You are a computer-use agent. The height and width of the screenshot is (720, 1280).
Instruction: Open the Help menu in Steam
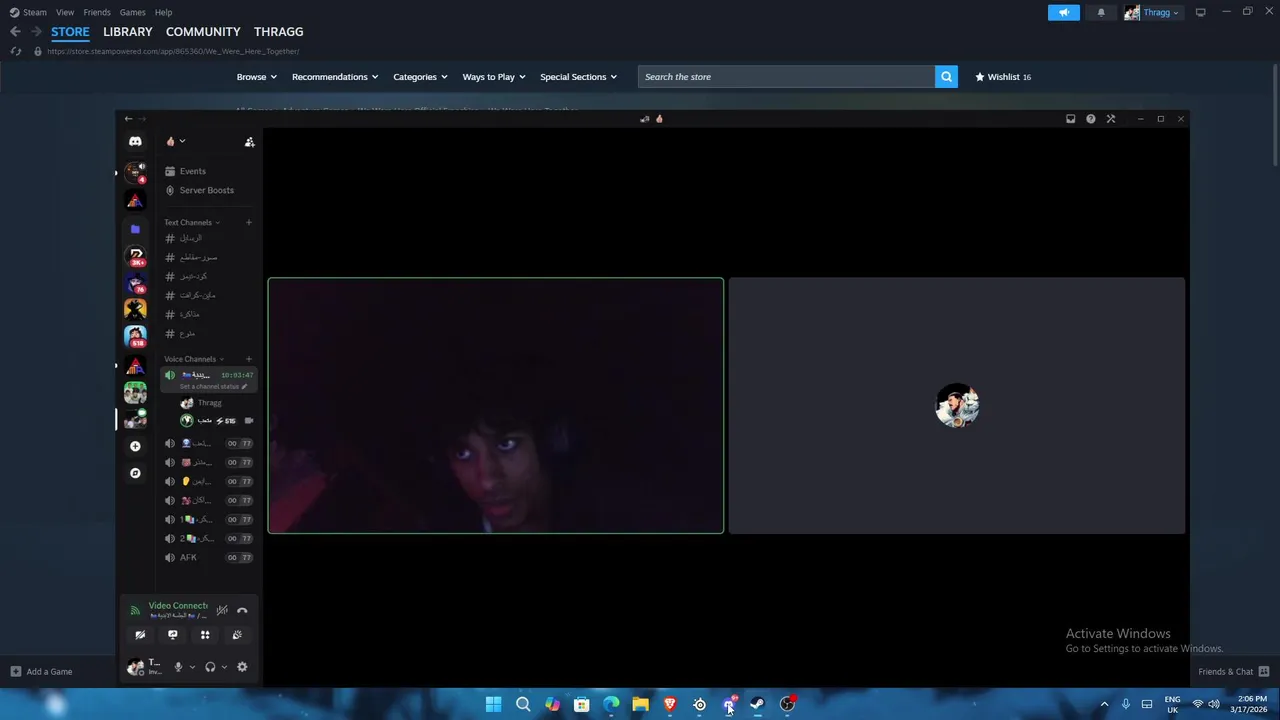coord(163,12)
